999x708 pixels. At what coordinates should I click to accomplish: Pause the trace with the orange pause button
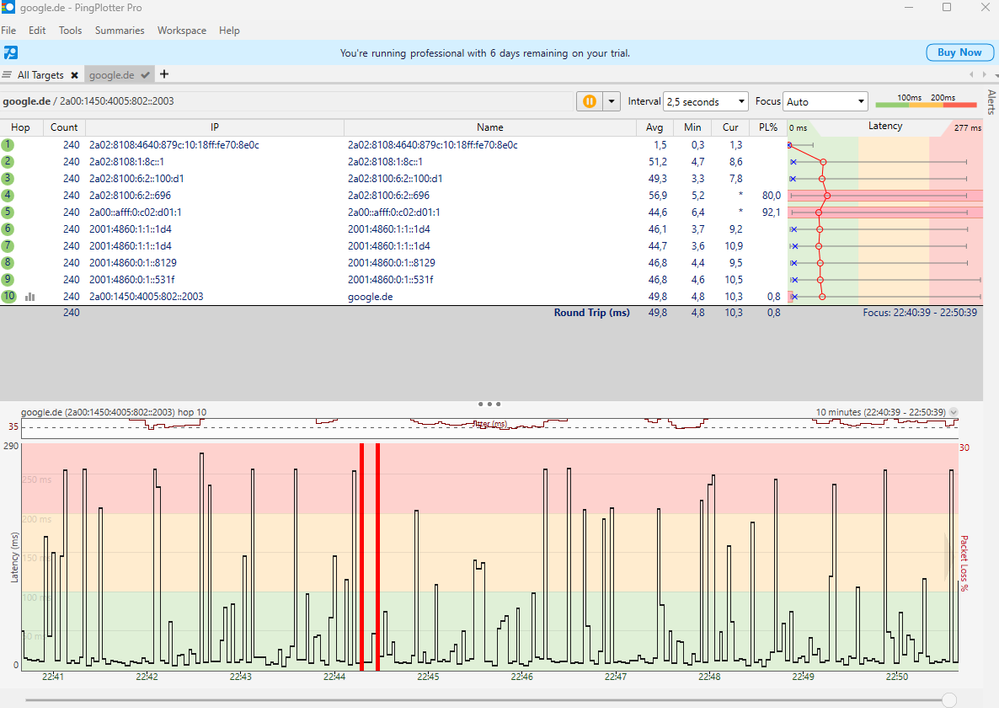point(589,101)
